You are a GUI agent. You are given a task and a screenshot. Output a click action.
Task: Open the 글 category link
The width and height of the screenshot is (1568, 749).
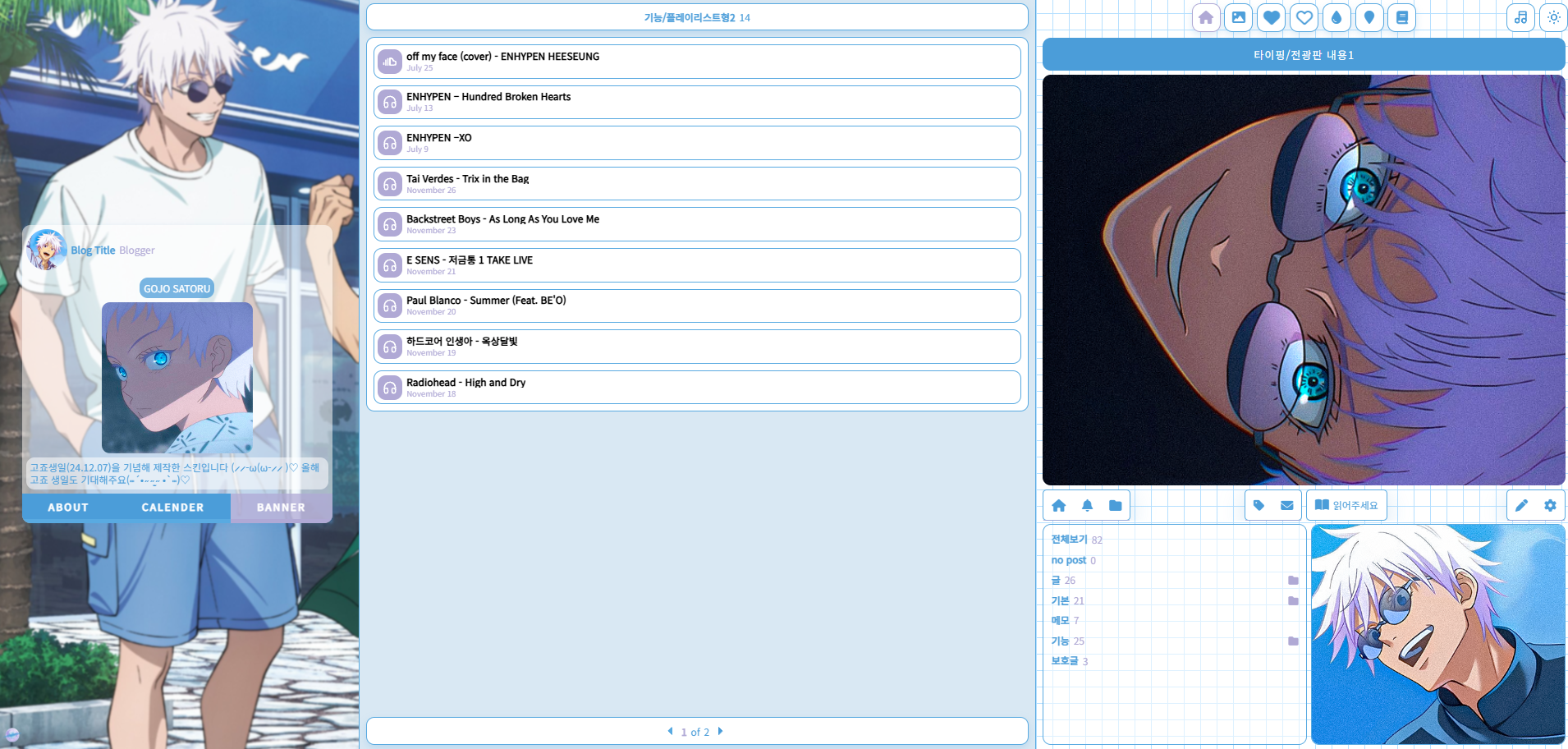coord(1056,581)
